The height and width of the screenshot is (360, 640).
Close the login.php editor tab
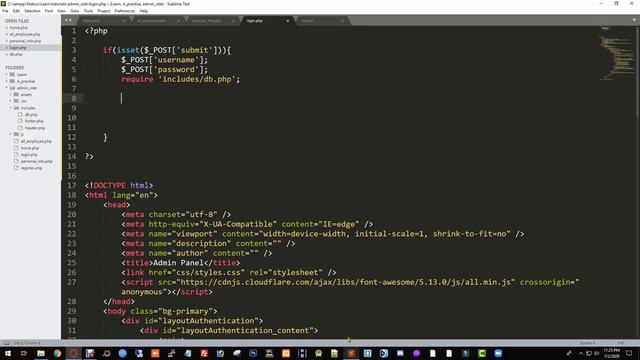(x=287, y=20)
